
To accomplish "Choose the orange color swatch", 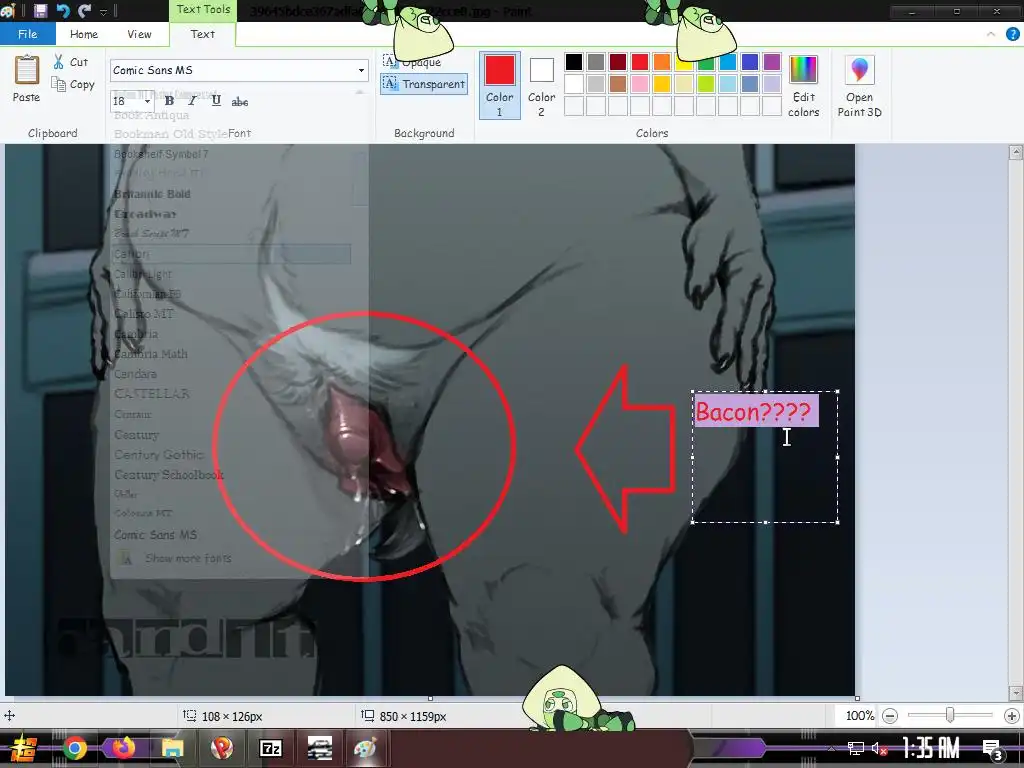I will click(662, 62).
